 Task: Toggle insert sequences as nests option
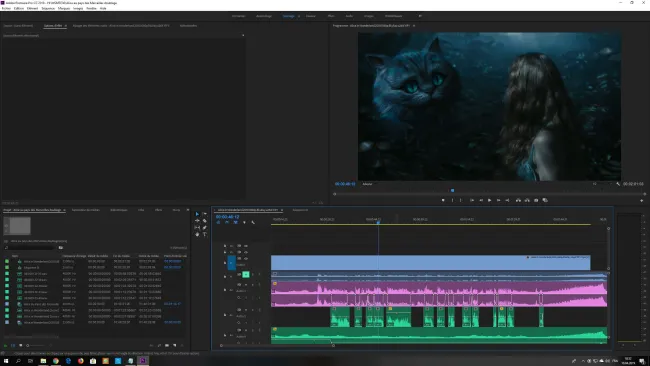tap(218, 223)
